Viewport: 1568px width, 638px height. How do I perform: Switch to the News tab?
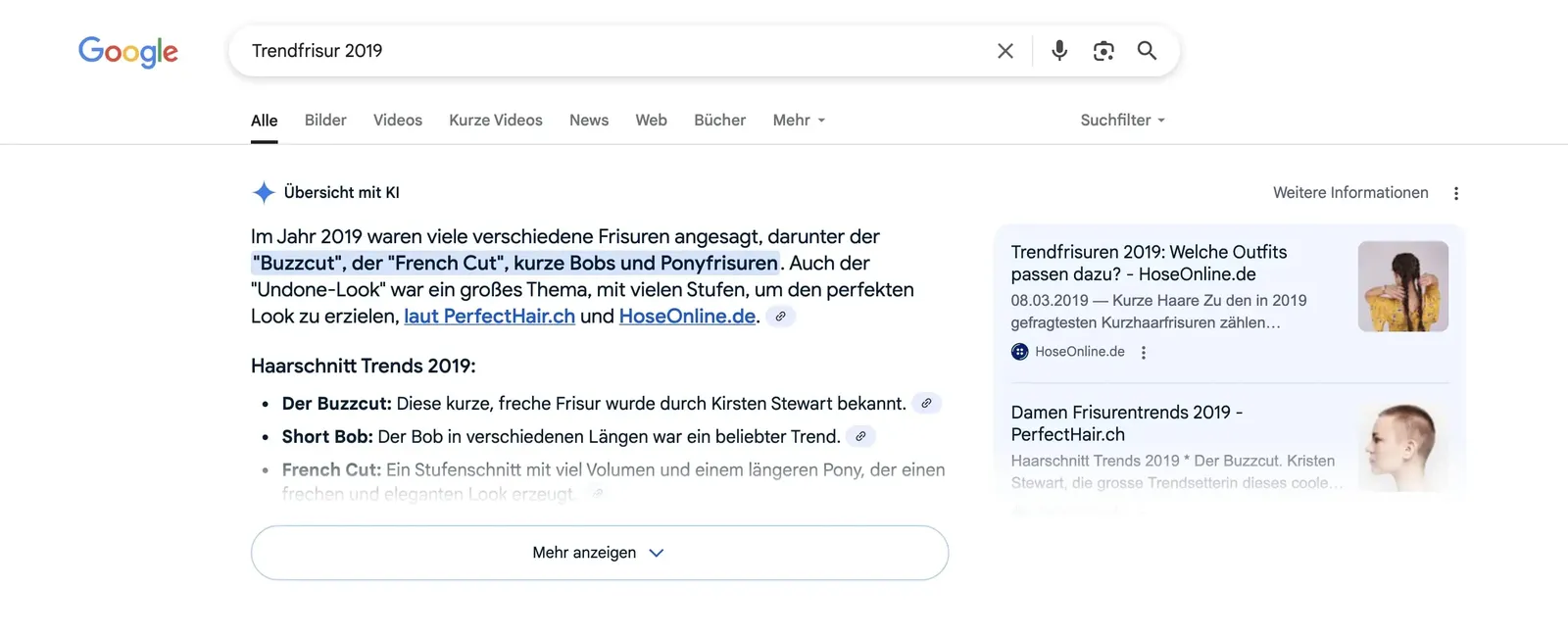(589, 121)
